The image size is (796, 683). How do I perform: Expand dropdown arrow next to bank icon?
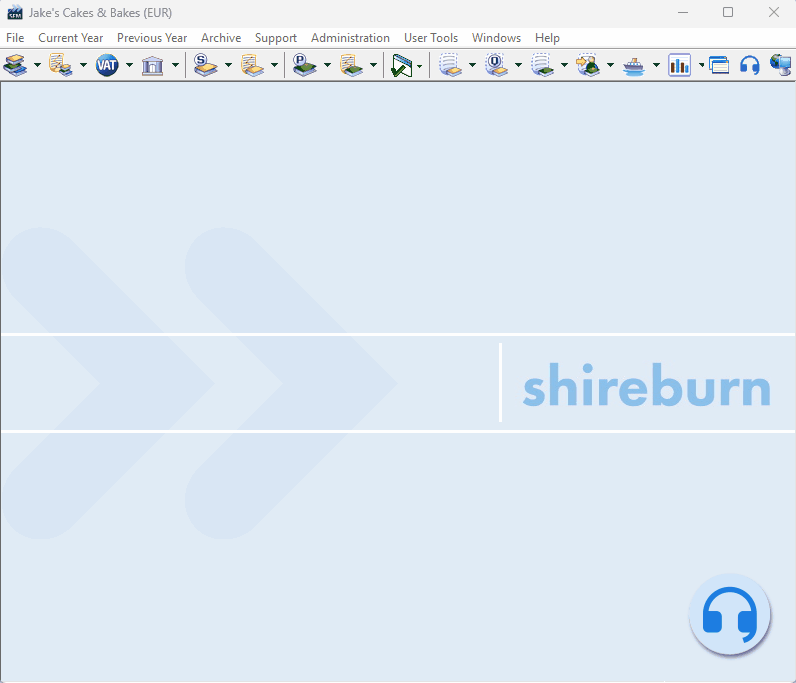click(x=175, y=65)
